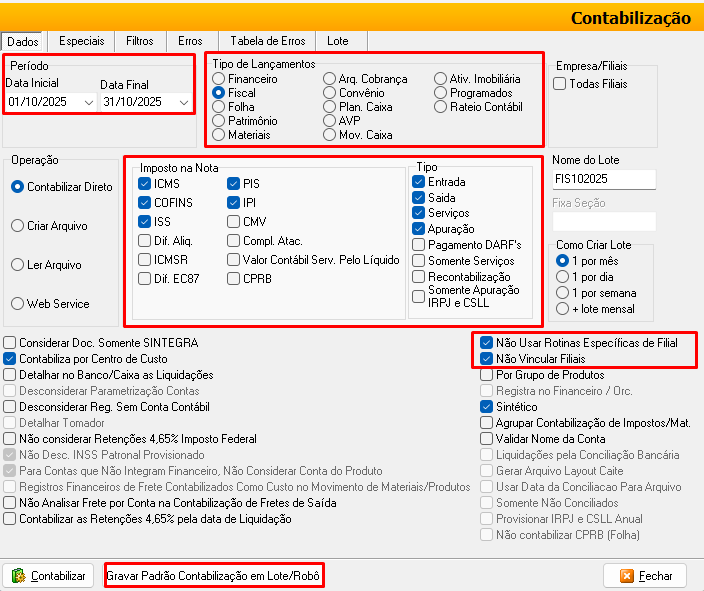Select the Financeiro launch type

219,78
